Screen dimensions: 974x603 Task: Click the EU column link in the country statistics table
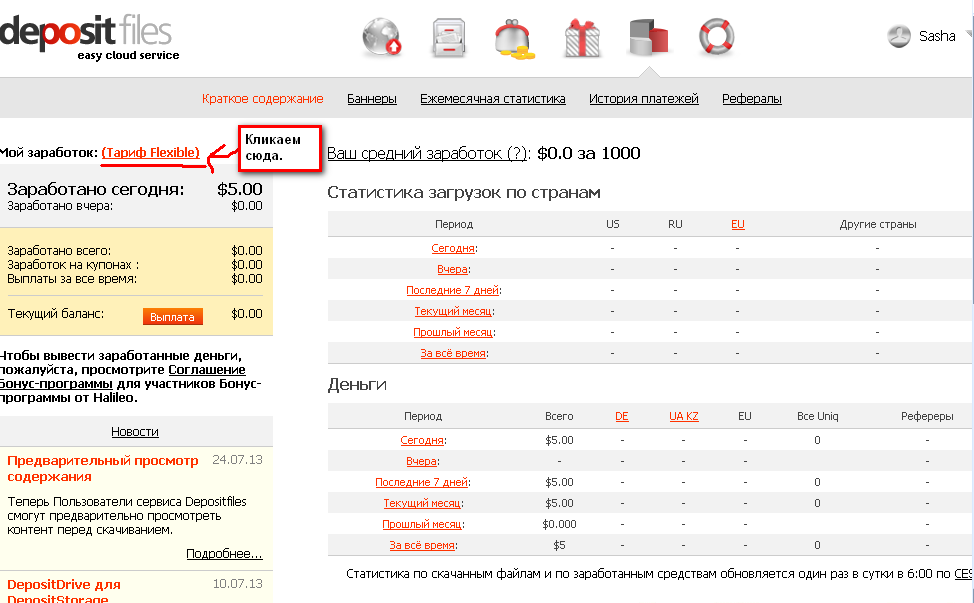(738, 224)
